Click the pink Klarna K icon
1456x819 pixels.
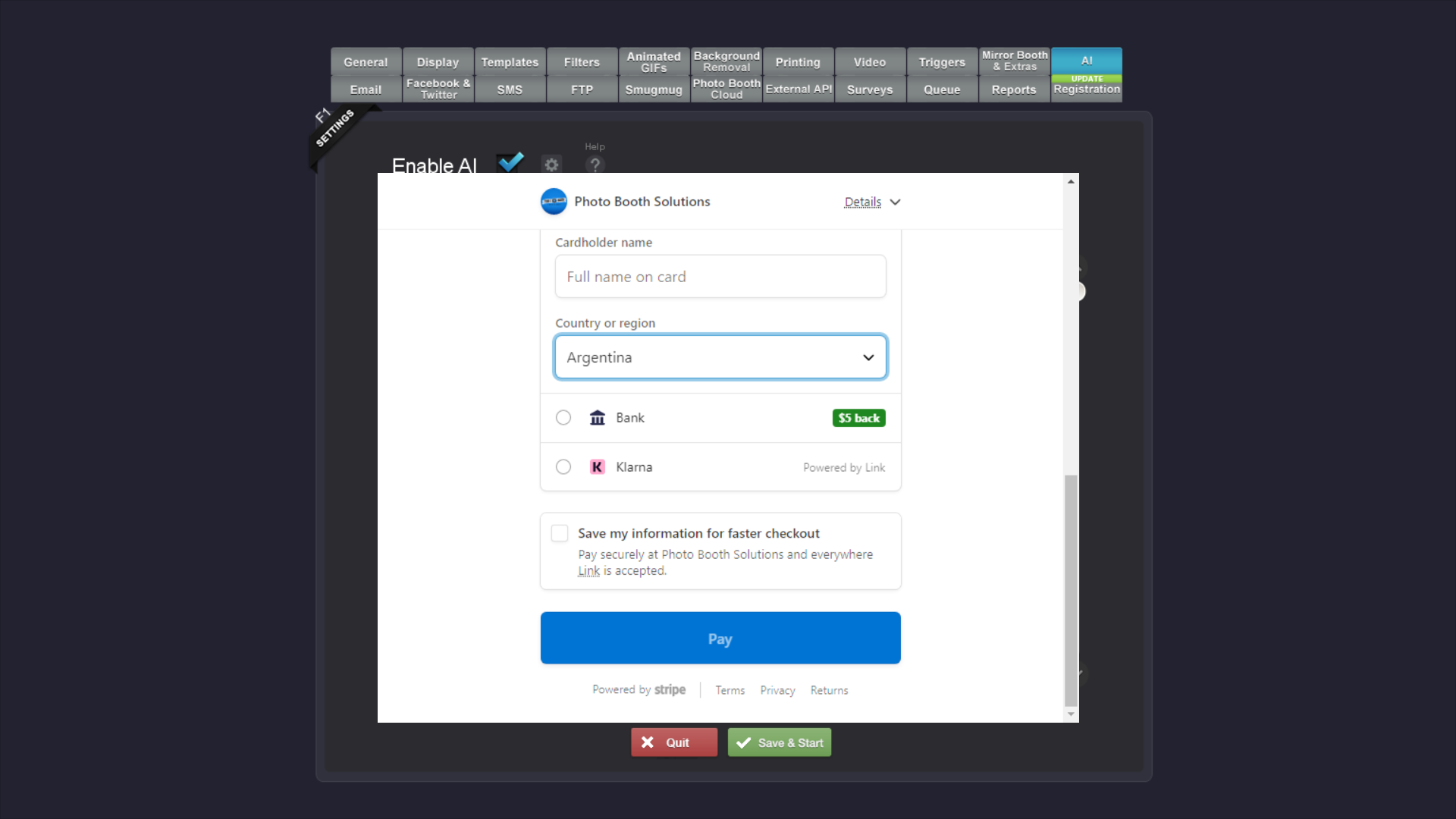click(x=598, y=467)
